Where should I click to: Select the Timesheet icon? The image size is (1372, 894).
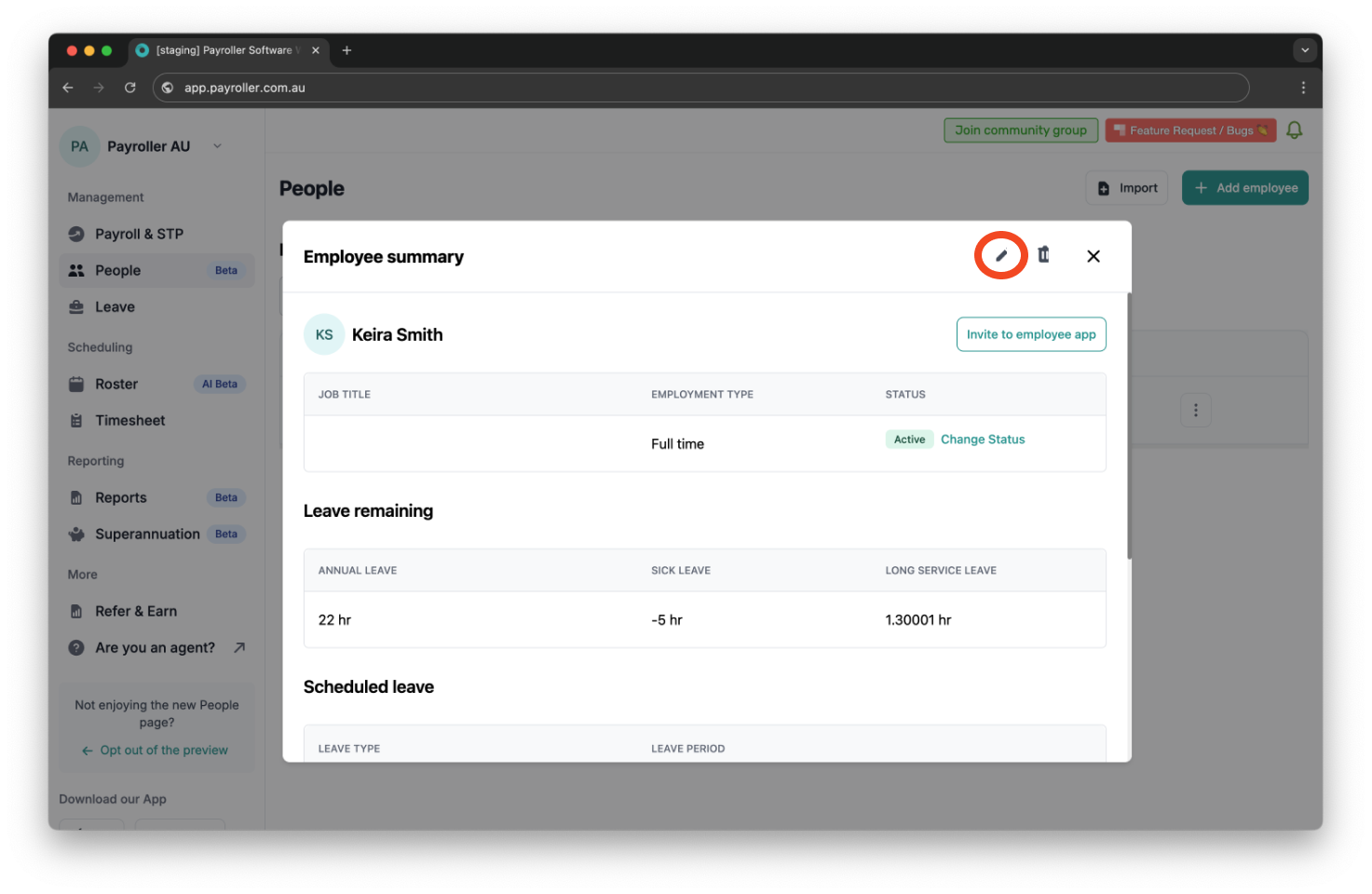[x=76, y=420]
